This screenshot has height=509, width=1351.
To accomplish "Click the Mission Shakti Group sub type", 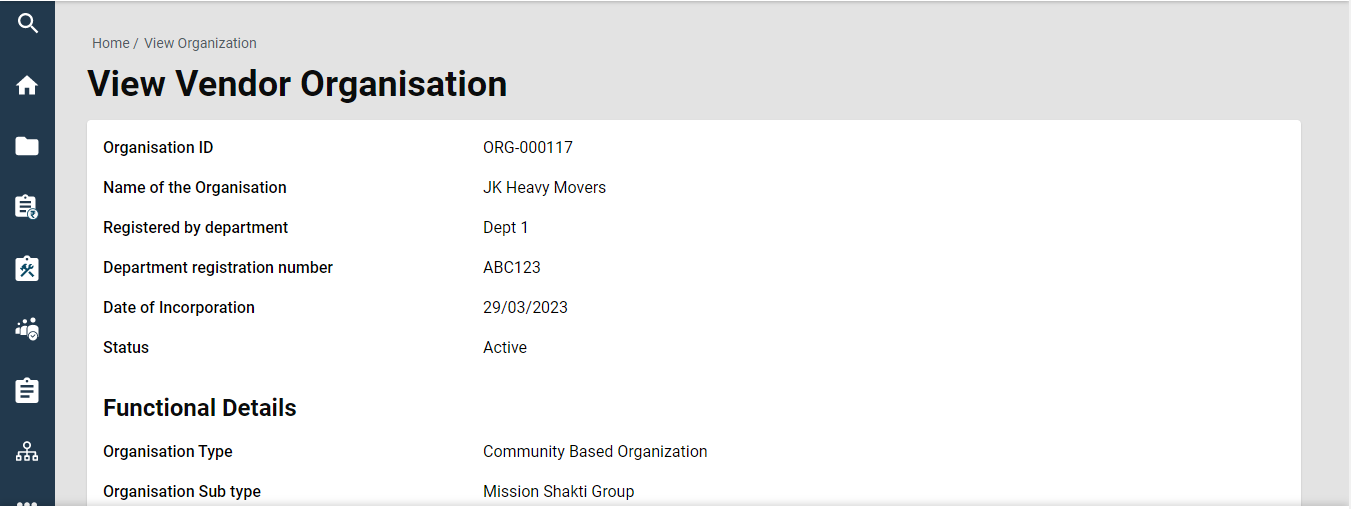I will tap(558, 492).
